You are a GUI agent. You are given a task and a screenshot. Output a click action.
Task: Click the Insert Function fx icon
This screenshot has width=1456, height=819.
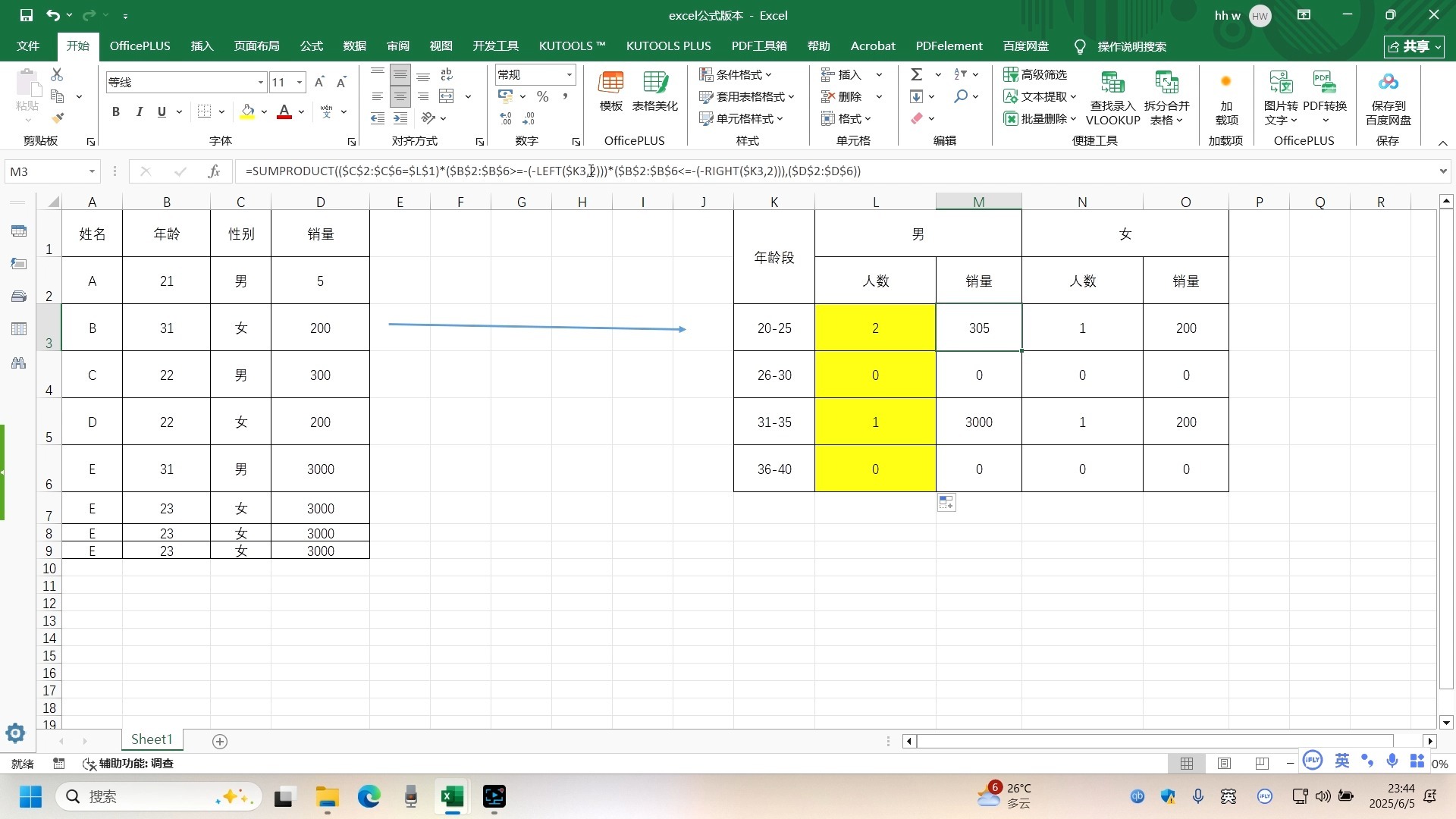(214, 171)
